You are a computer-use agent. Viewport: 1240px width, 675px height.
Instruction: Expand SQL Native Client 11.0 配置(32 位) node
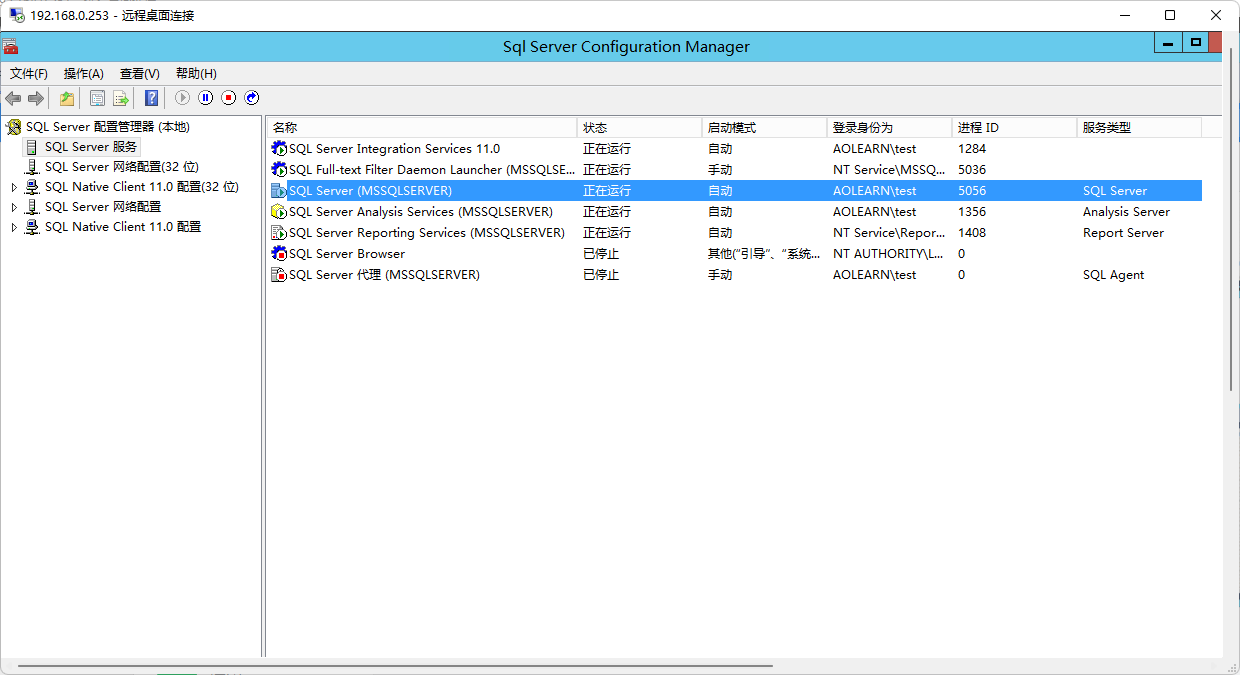click(14, 187)
